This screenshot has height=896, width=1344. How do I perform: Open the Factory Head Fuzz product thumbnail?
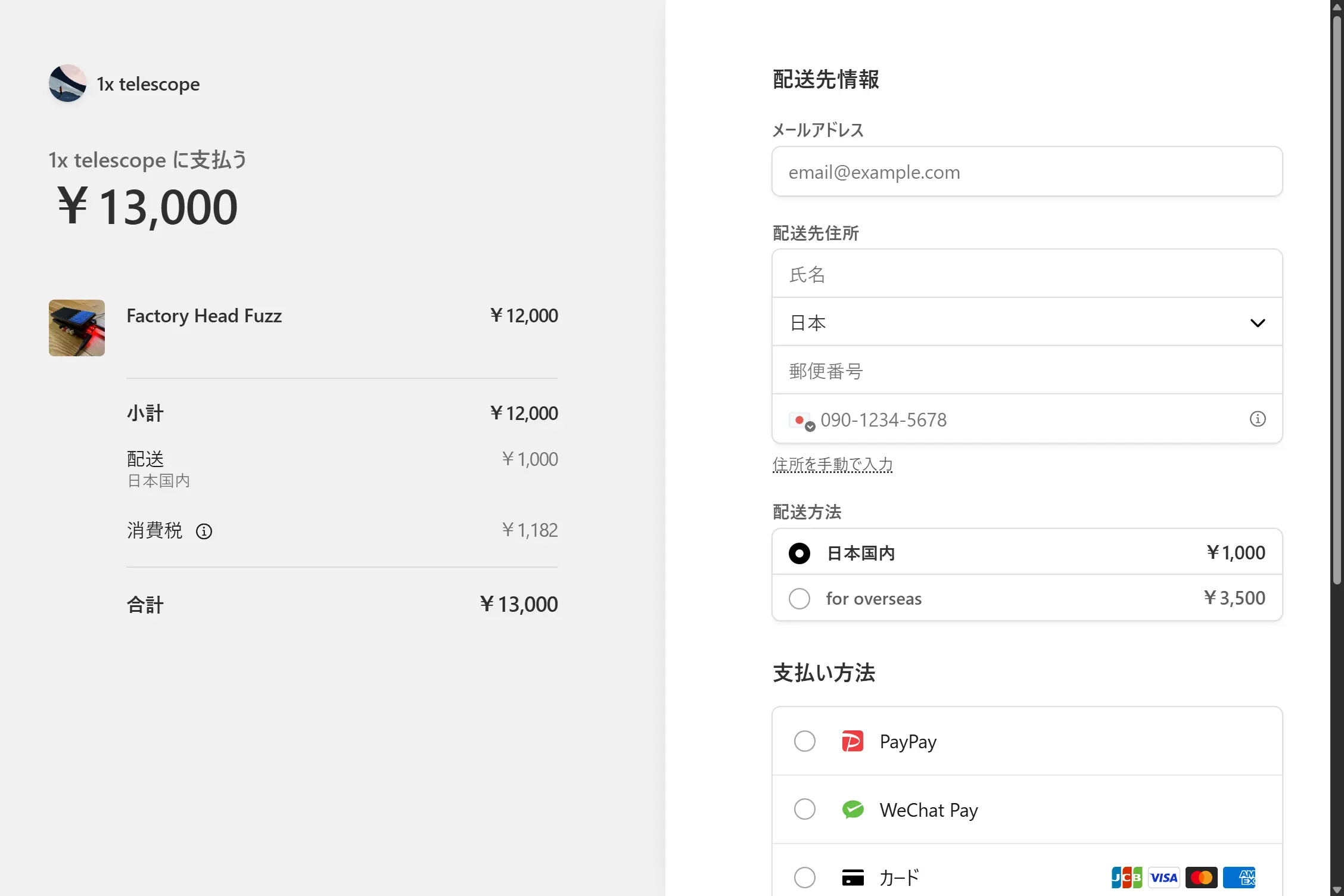tap(77, 328)
